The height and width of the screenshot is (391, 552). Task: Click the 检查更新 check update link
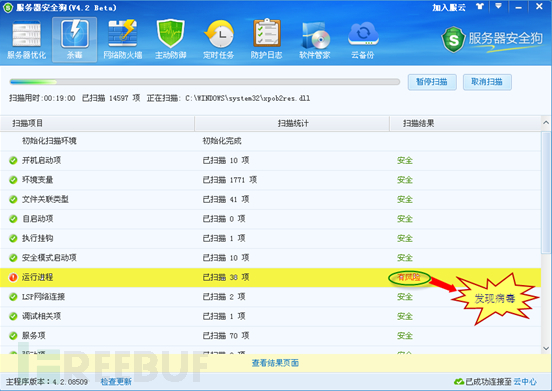(x=116, y=381)
